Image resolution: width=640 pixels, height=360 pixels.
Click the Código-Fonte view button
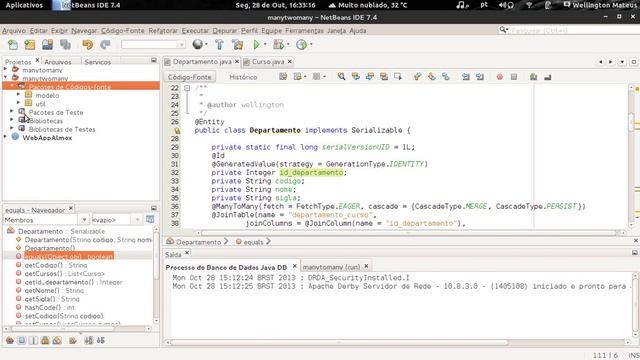189,77
